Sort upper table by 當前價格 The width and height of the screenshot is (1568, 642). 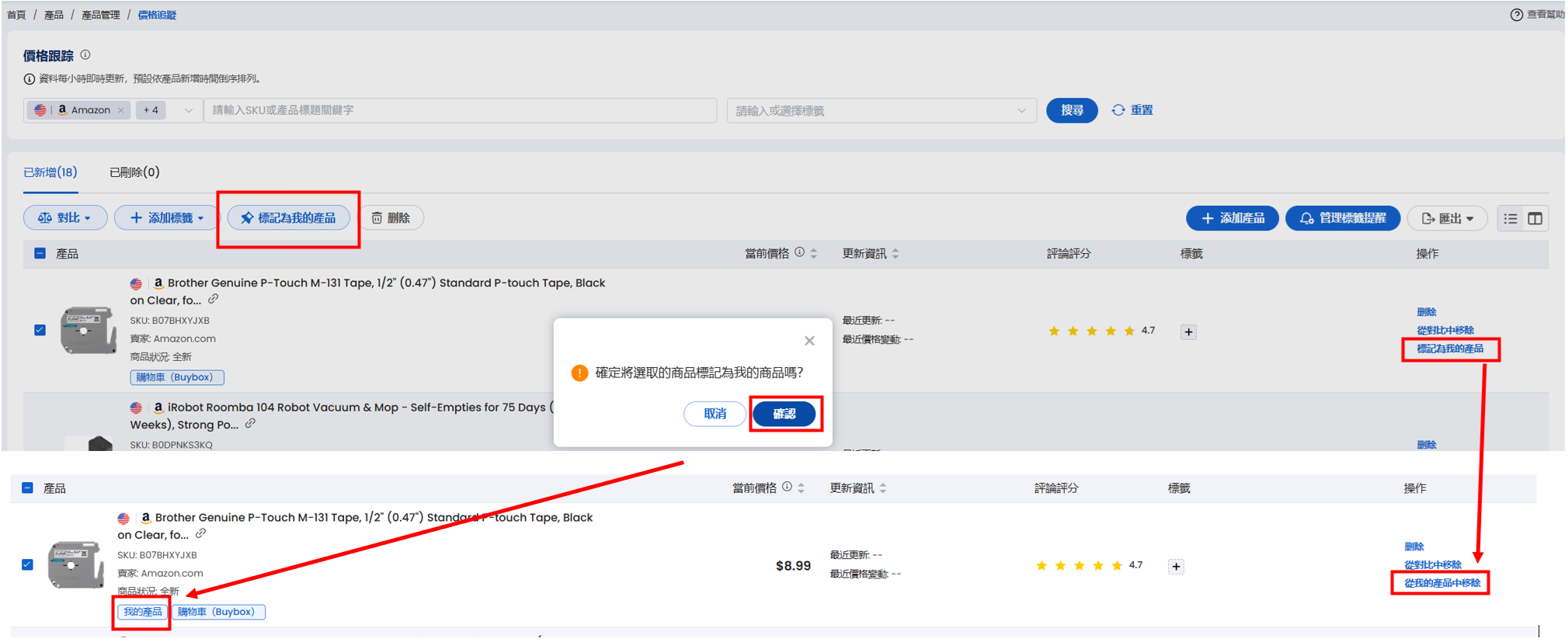813,253
